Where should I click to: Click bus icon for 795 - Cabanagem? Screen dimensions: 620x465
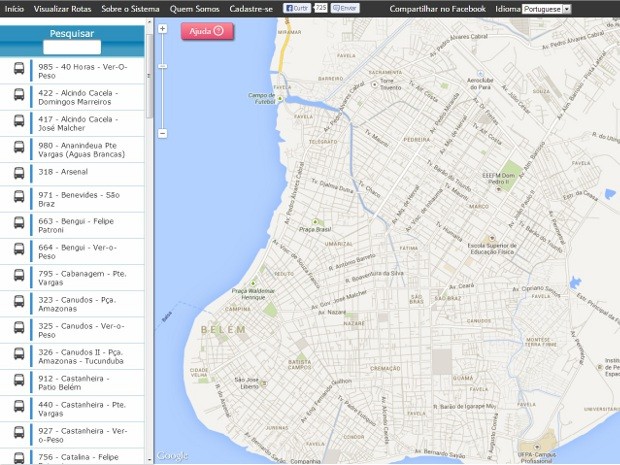point(19,277)
